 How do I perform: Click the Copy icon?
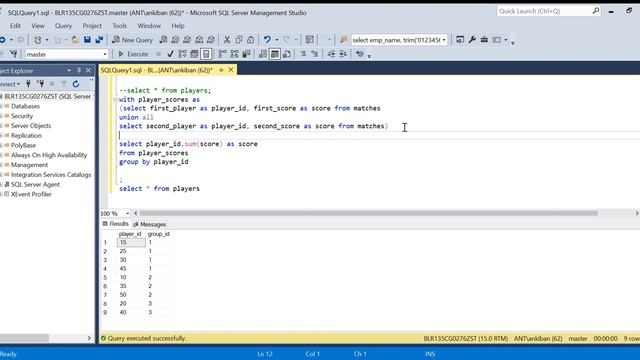239,40
